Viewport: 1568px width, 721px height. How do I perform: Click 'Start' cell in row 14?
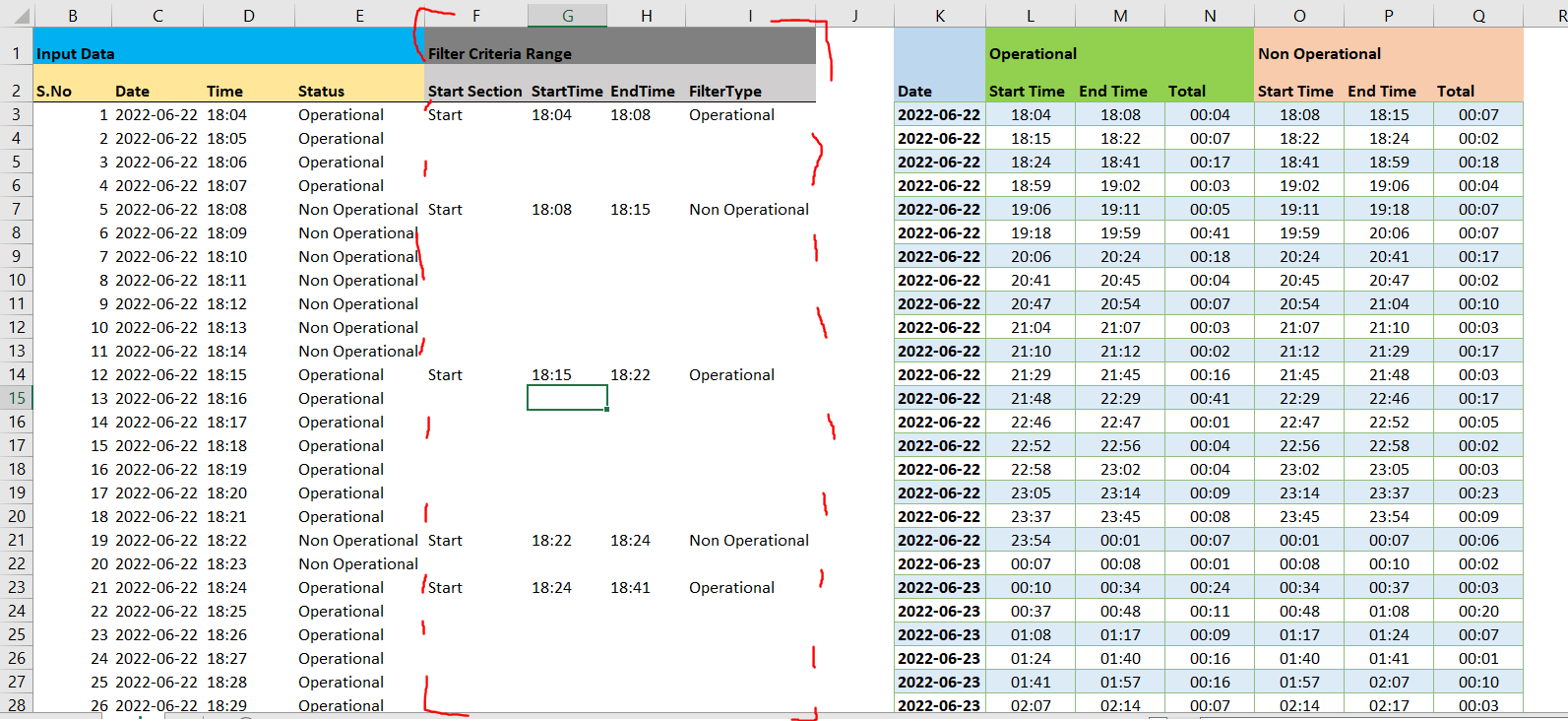(475, 374)
